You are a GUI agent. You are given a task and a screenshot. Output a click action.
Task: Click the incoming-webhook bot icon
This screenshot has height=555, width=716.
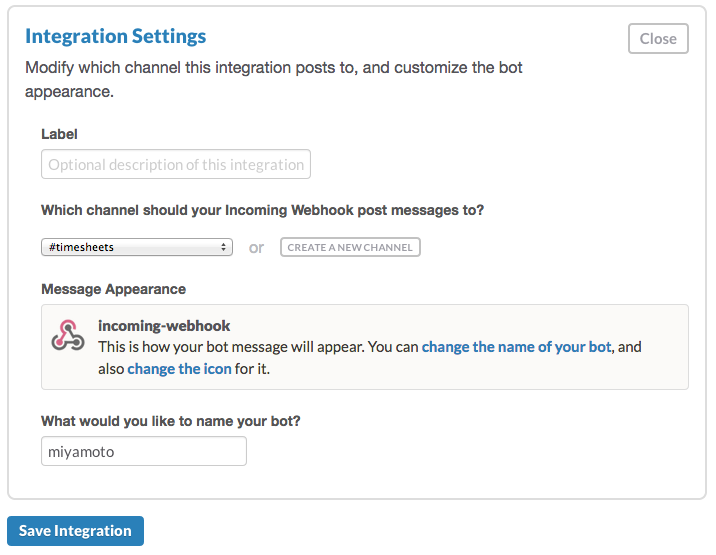[x=67, y=337]
